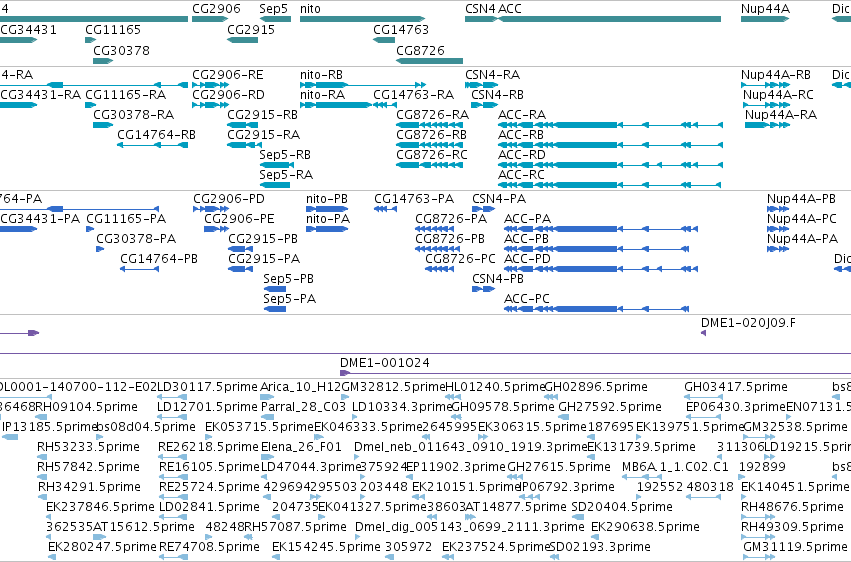851x562 pixels.
Task: Select transcript ACC-RA
Action: click(611, 125)
